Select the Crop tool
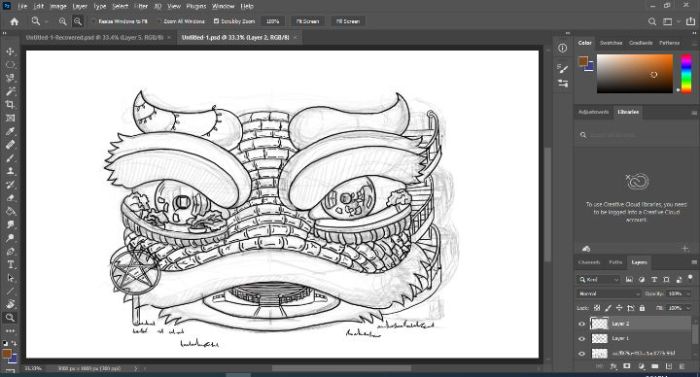This screenshot has width=700, height=377. 10,105
